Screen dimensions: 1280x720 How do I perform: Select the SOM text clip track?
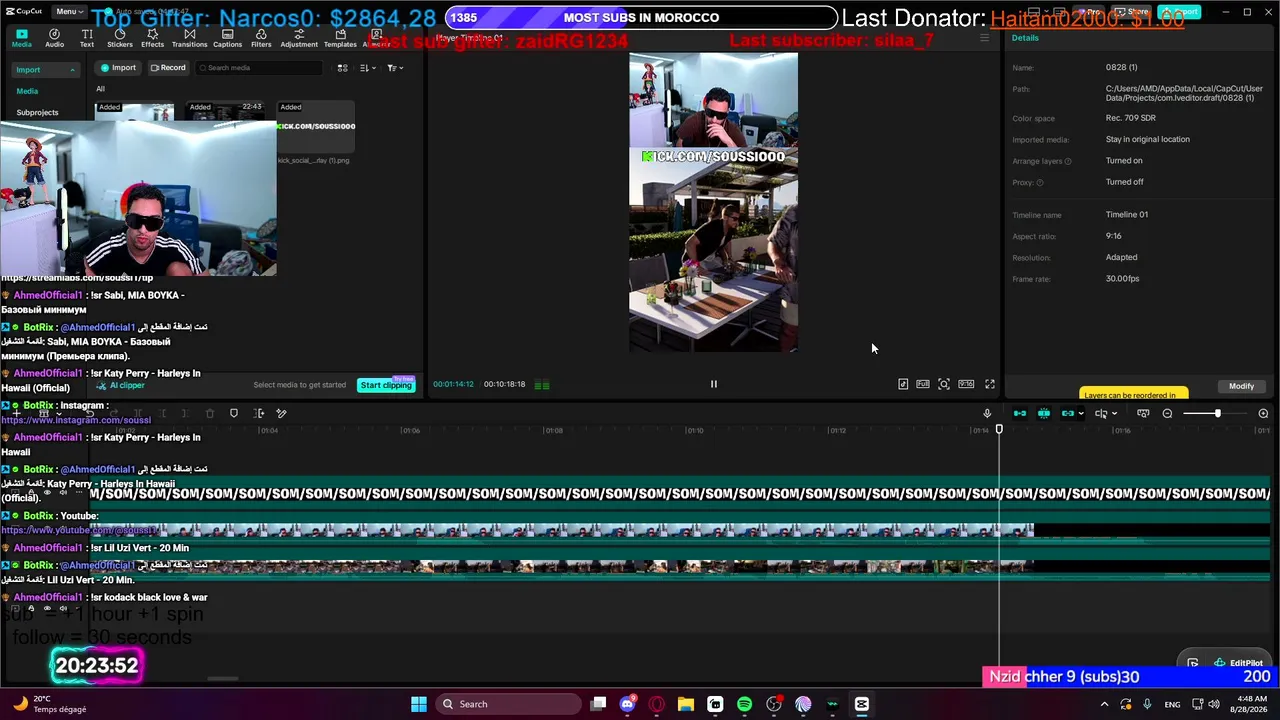pyautogui.click(x=680, y=493)
